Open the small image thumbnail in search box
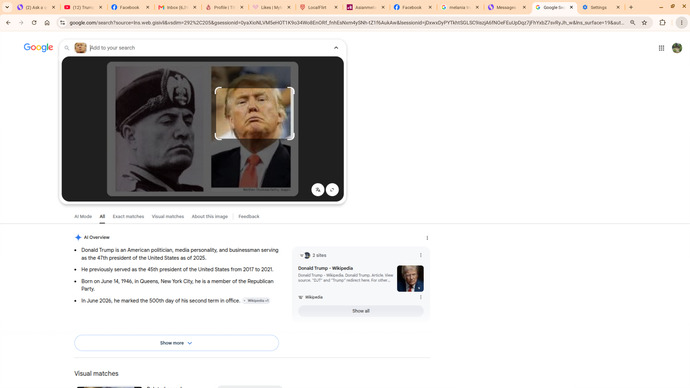The width and height of the screenshot is (690, 388). [81, 48]
